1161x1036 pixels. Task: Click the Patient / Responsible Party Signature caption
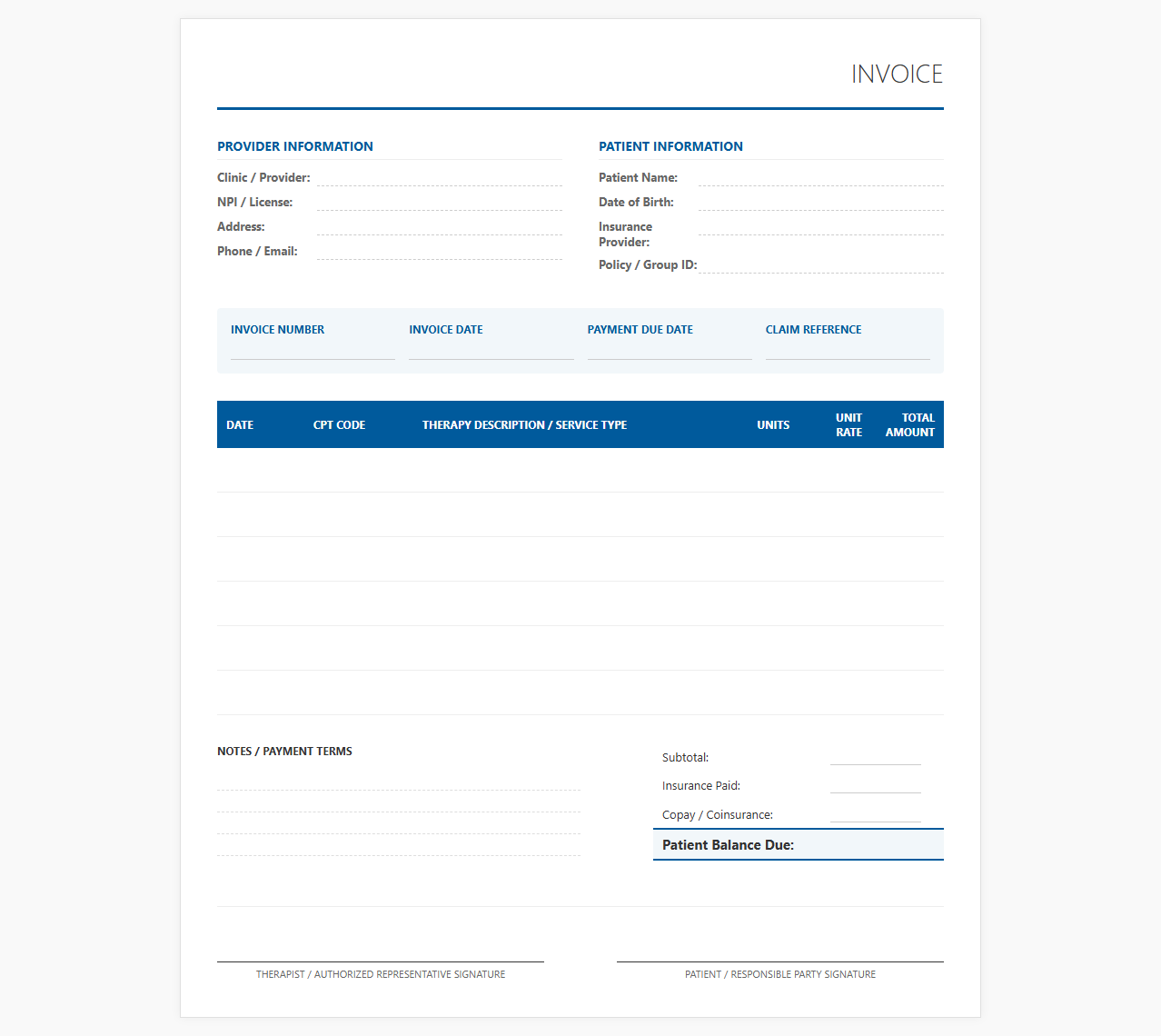coord(780,974)
